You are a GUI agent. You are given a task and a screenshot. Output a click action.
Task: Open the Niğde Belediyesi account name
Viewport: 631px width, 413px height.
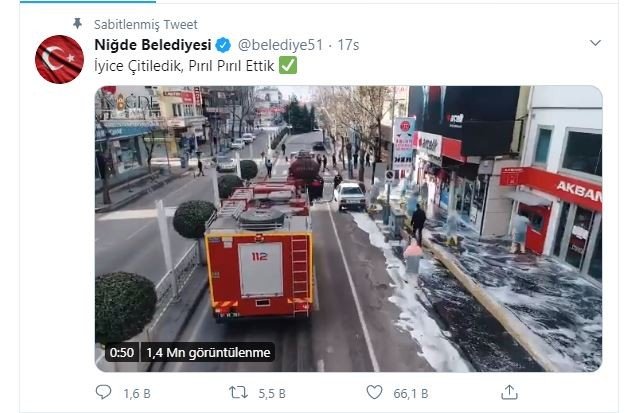(153, 45)
